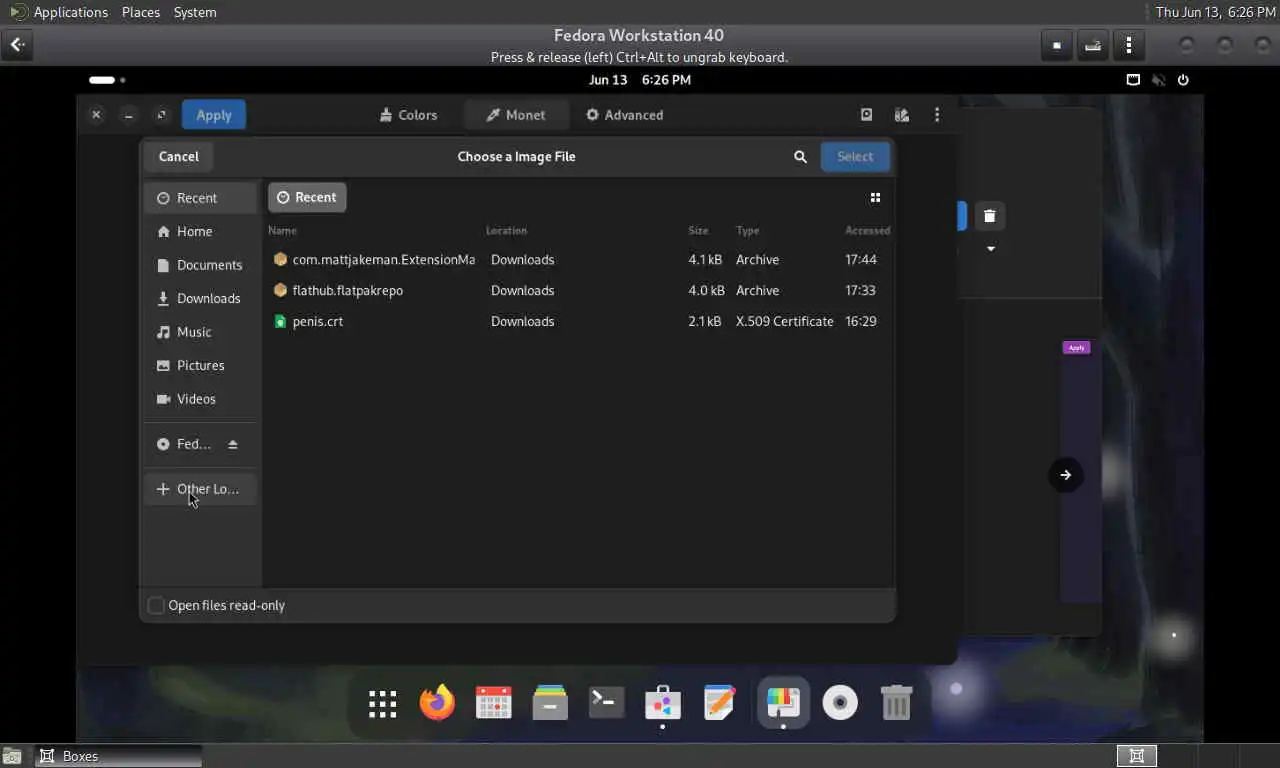Go back with Boxes back arrow
Screen dimensions: 1280x768
[x=17, y=44]
